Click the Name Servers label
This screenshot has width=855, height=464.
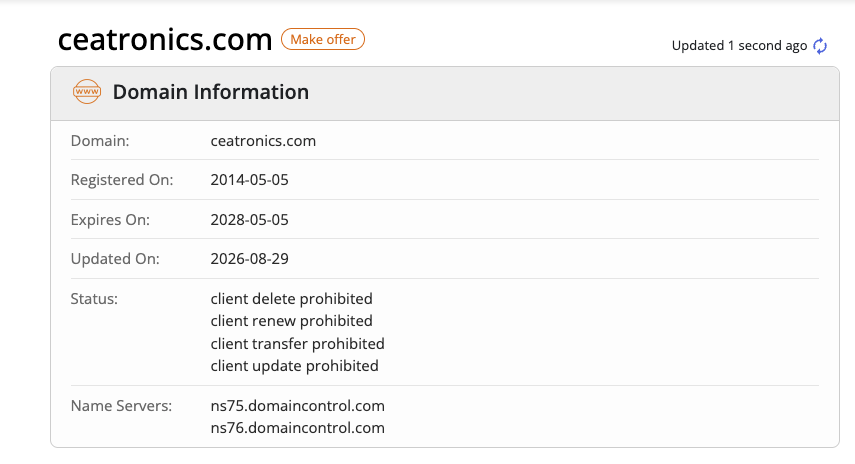[121, 406]
